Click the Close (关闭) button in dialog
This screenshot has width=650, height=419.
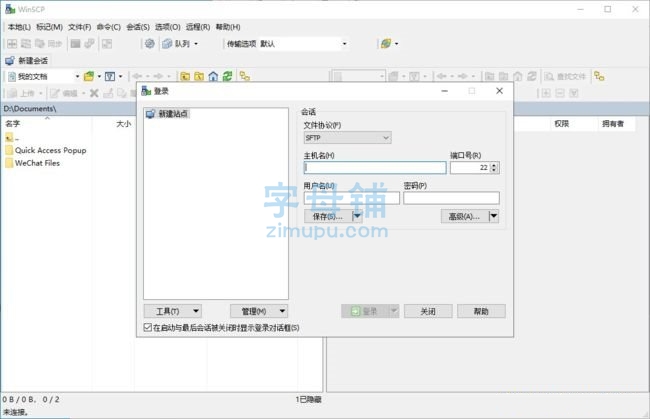pos(428,311)
